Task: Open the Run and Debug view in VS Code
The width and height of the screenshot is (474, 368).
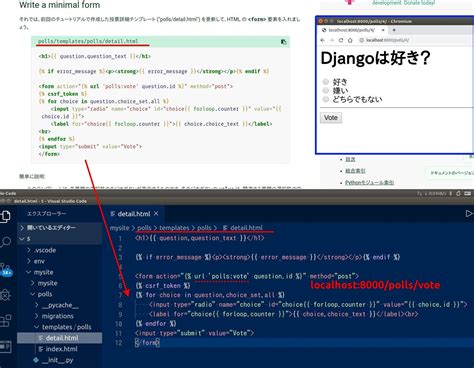Action: click(5, 295)
